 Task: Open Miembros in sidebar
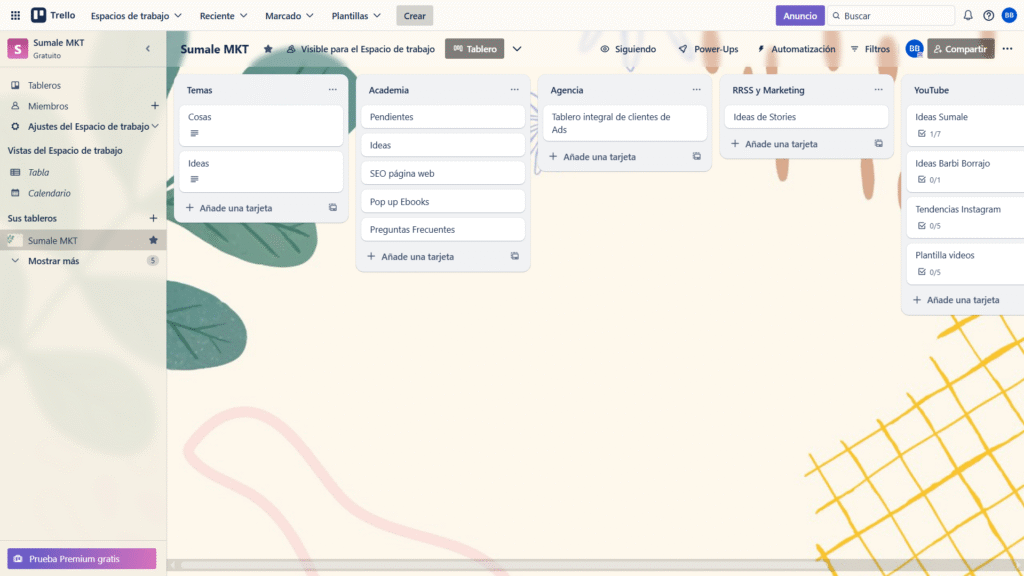click(x=48, y=106)
